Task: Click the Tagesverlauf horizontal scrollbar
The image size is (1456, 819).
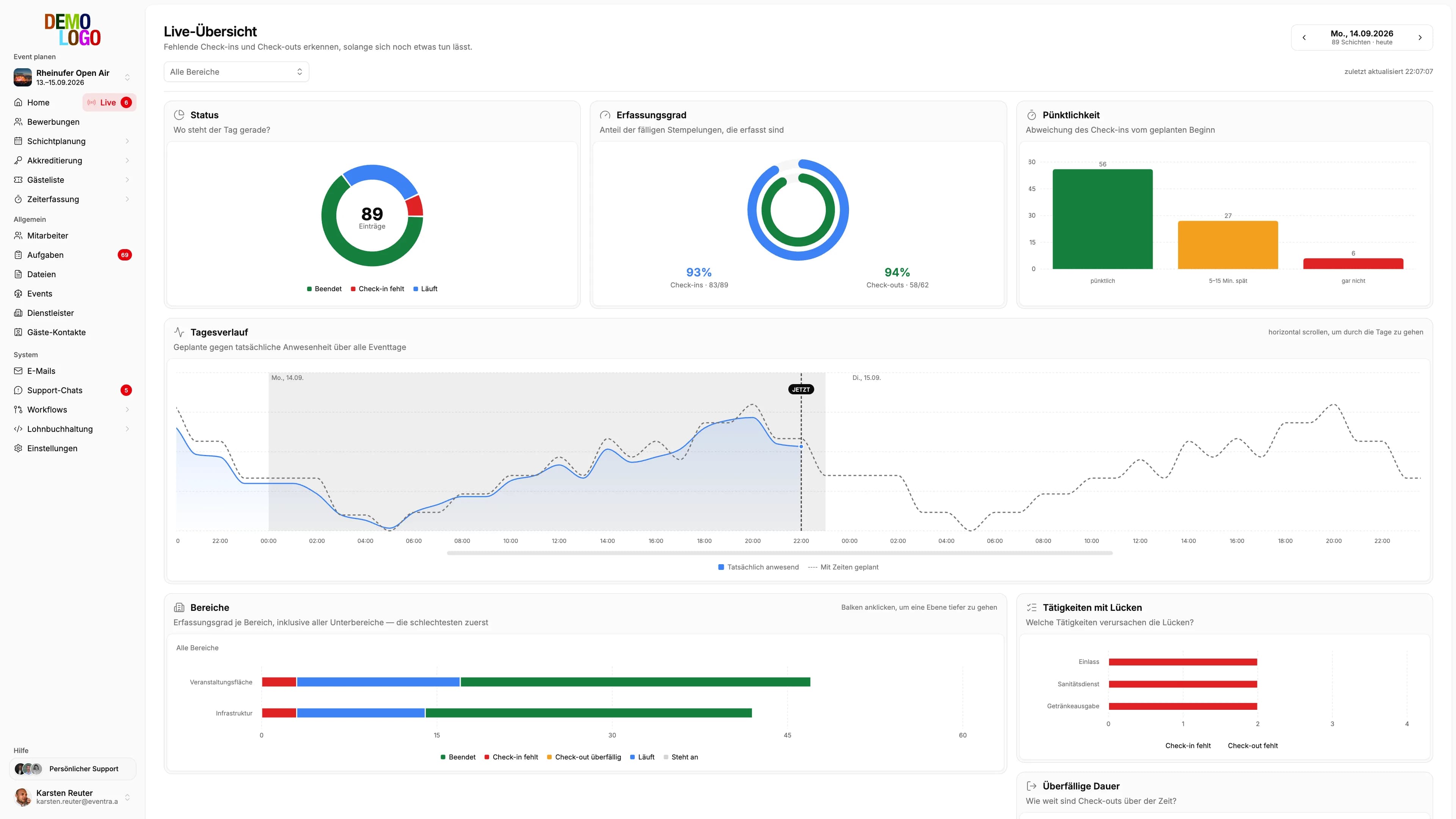Action: point(780,553)
